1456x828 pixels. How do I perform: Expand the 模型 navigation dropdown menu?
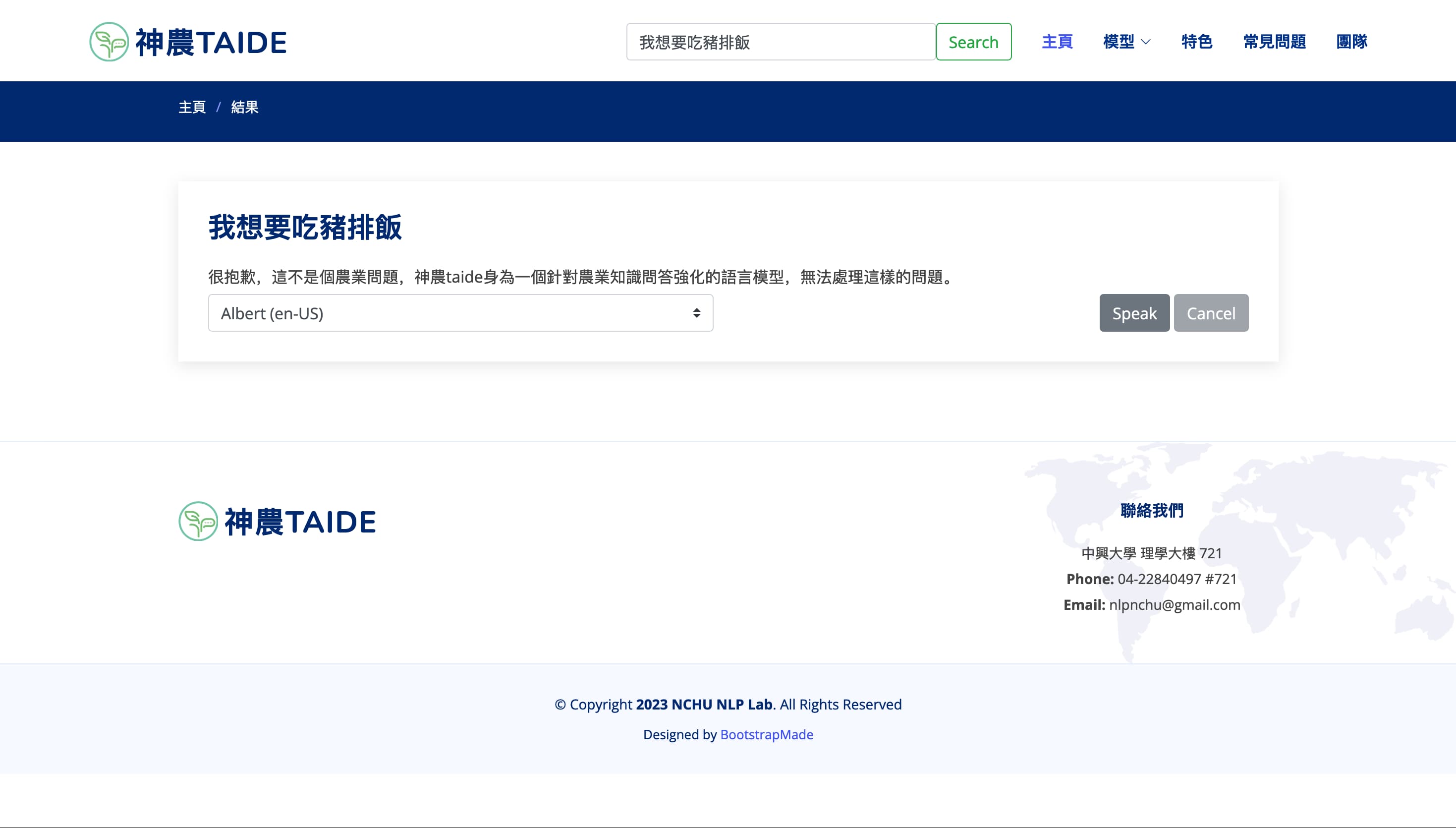pyautogui.click(x=1126, y=41)
